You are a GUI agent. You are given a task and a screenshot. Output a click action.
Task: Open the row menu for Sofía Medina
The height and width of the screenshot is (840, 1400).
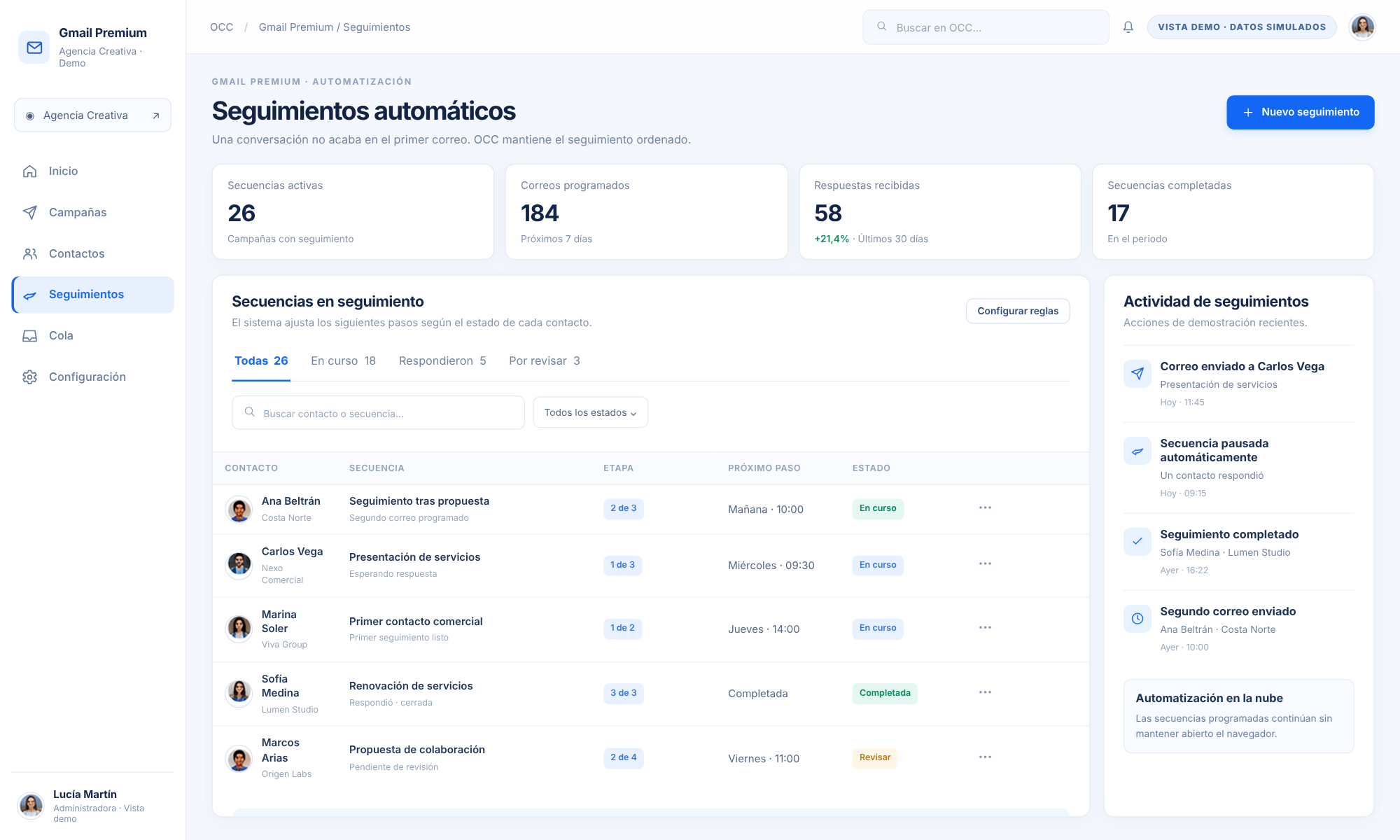click(985, 692)
